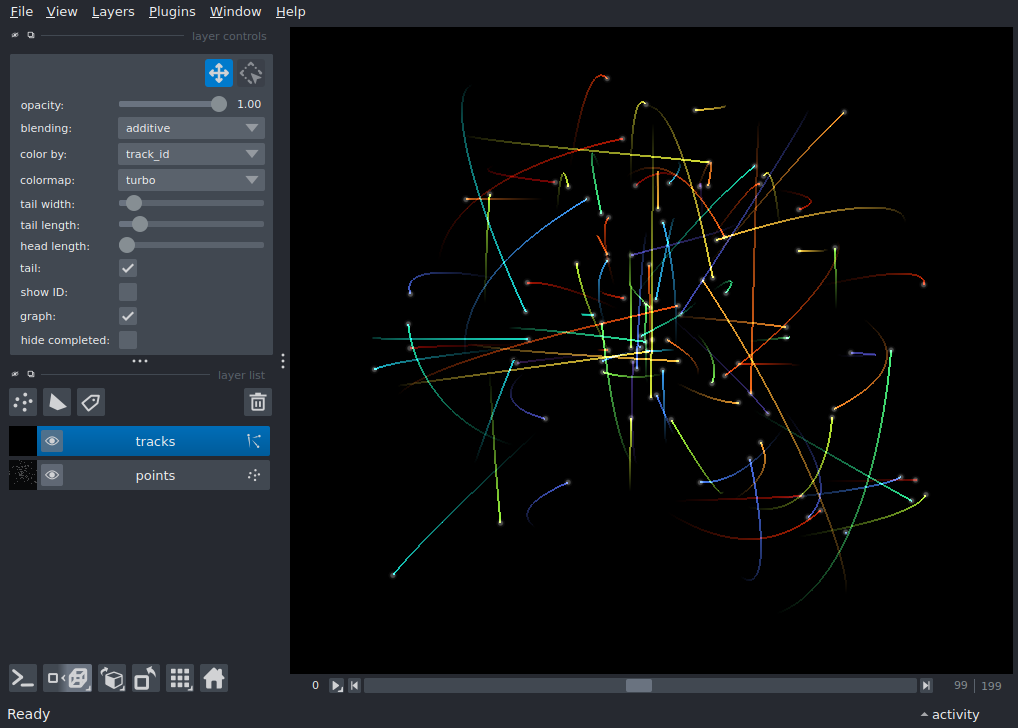The height and width of the screenshot is (728, 1018).
Task: Toggle 2D/3D display mode
Action: [x=68, y=677]
